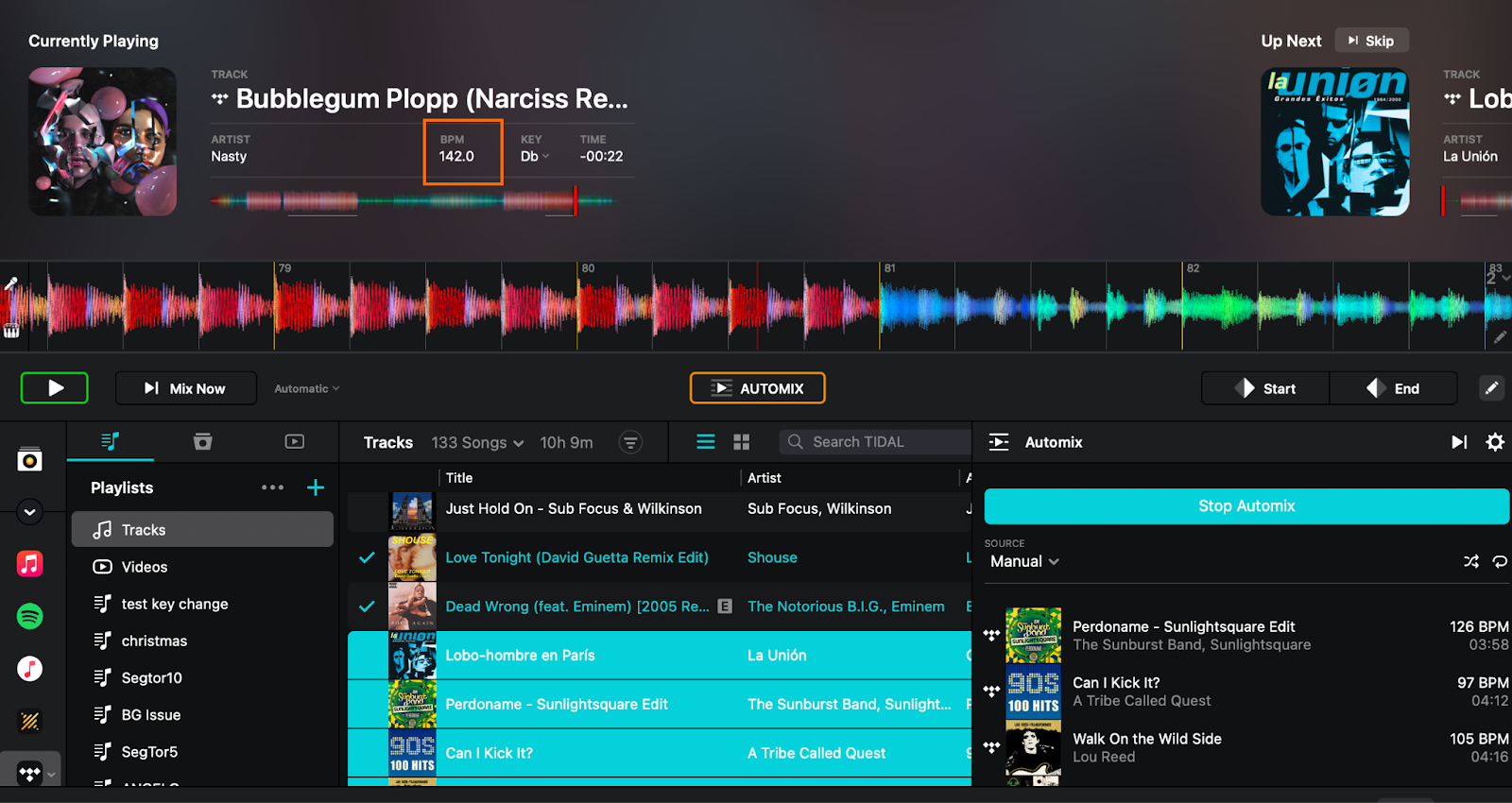
Task: Click the track filter icon
Action: pyautogui.click(x=630, y=442)
